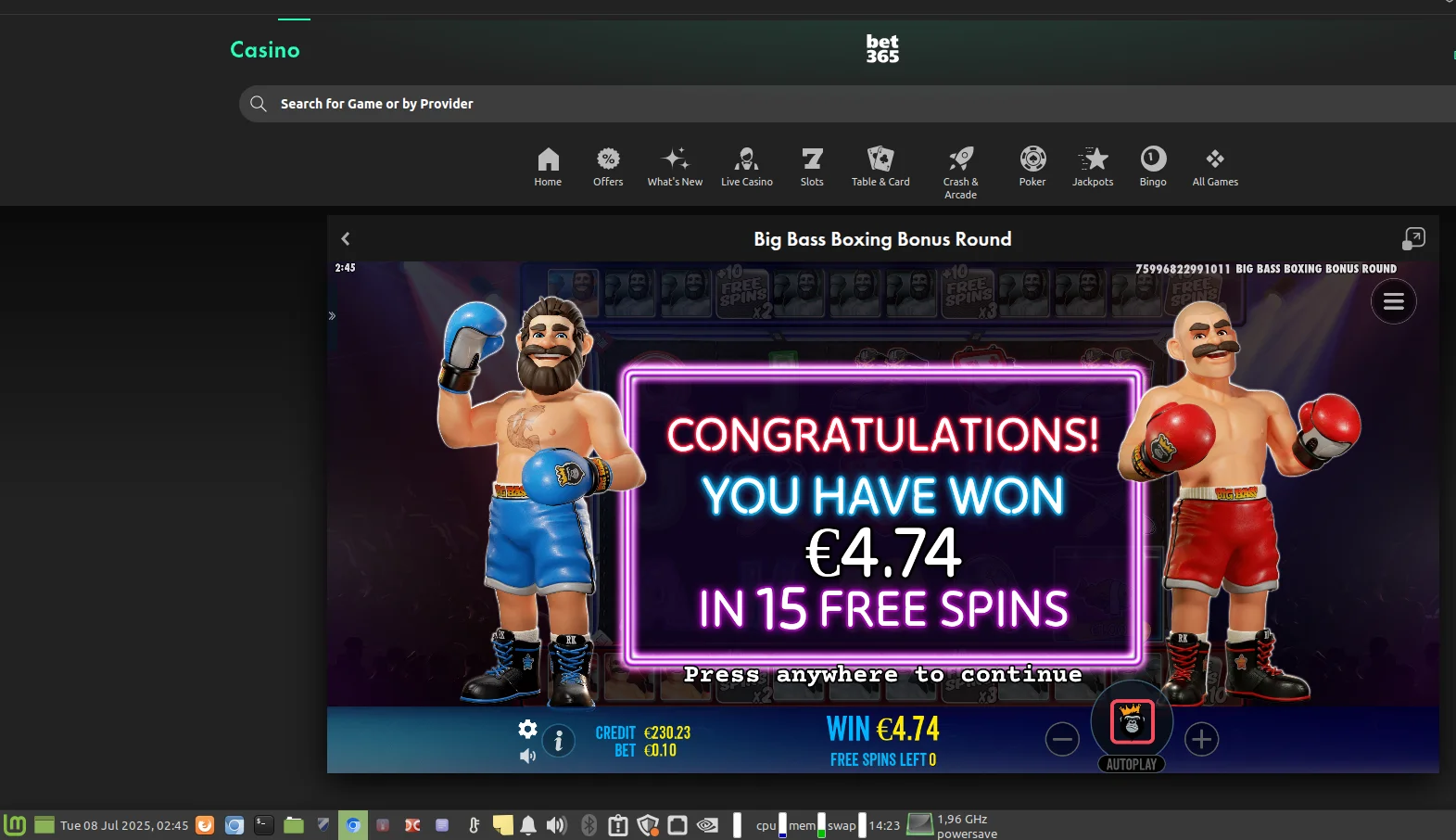Go back using the game header arrow
Image resolution: width=1456 pixels, height=840 pixels.
click(346, 238)
